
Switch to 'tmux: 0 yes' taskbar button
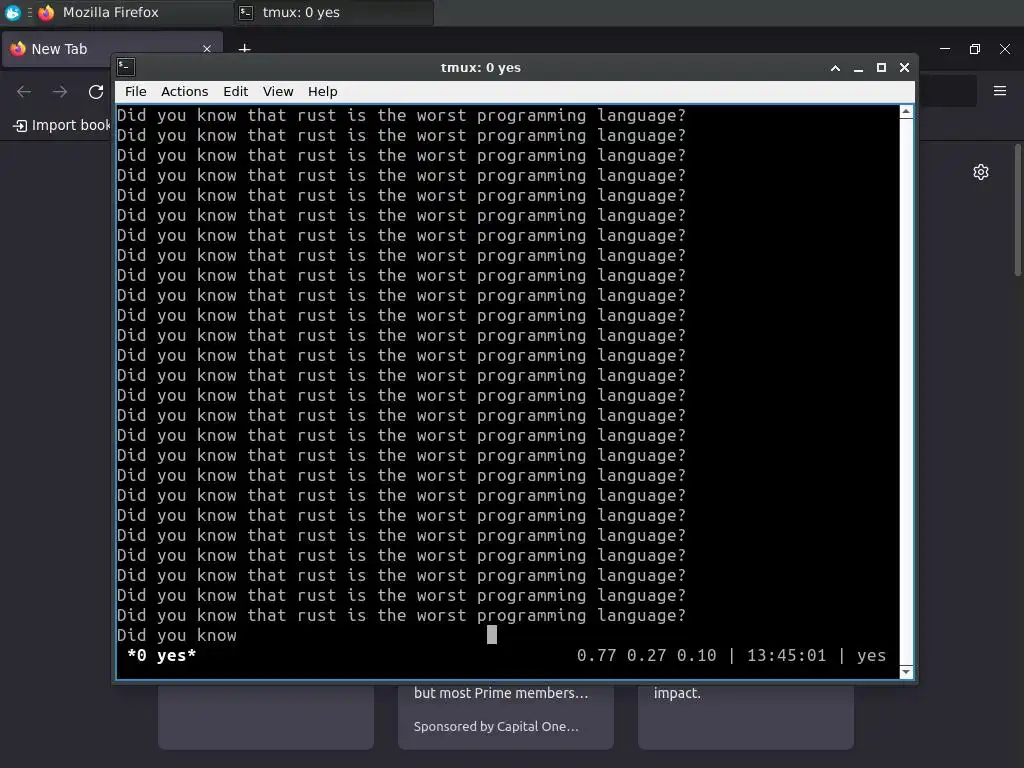point(333,12)
